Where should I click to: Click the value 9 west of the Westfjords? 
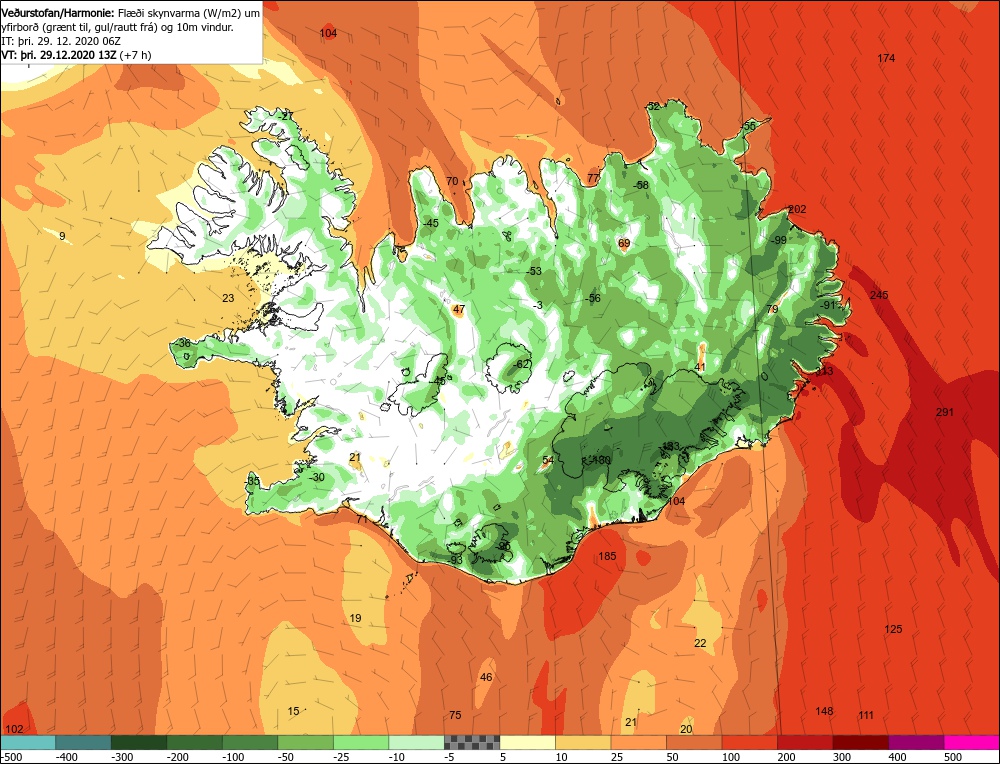point(62,236)
